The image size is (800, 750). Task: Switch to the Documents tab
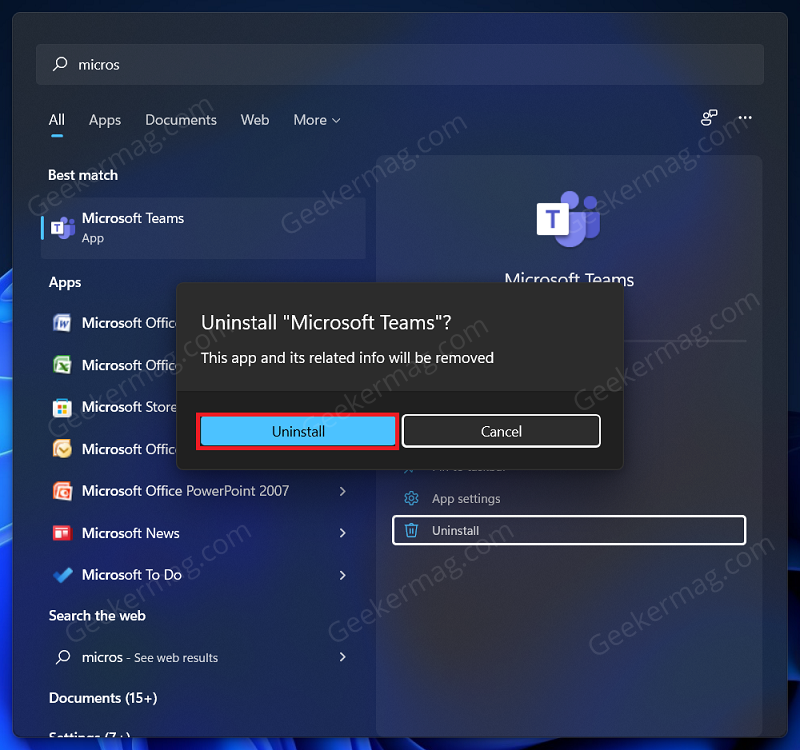tap(181, 120)
